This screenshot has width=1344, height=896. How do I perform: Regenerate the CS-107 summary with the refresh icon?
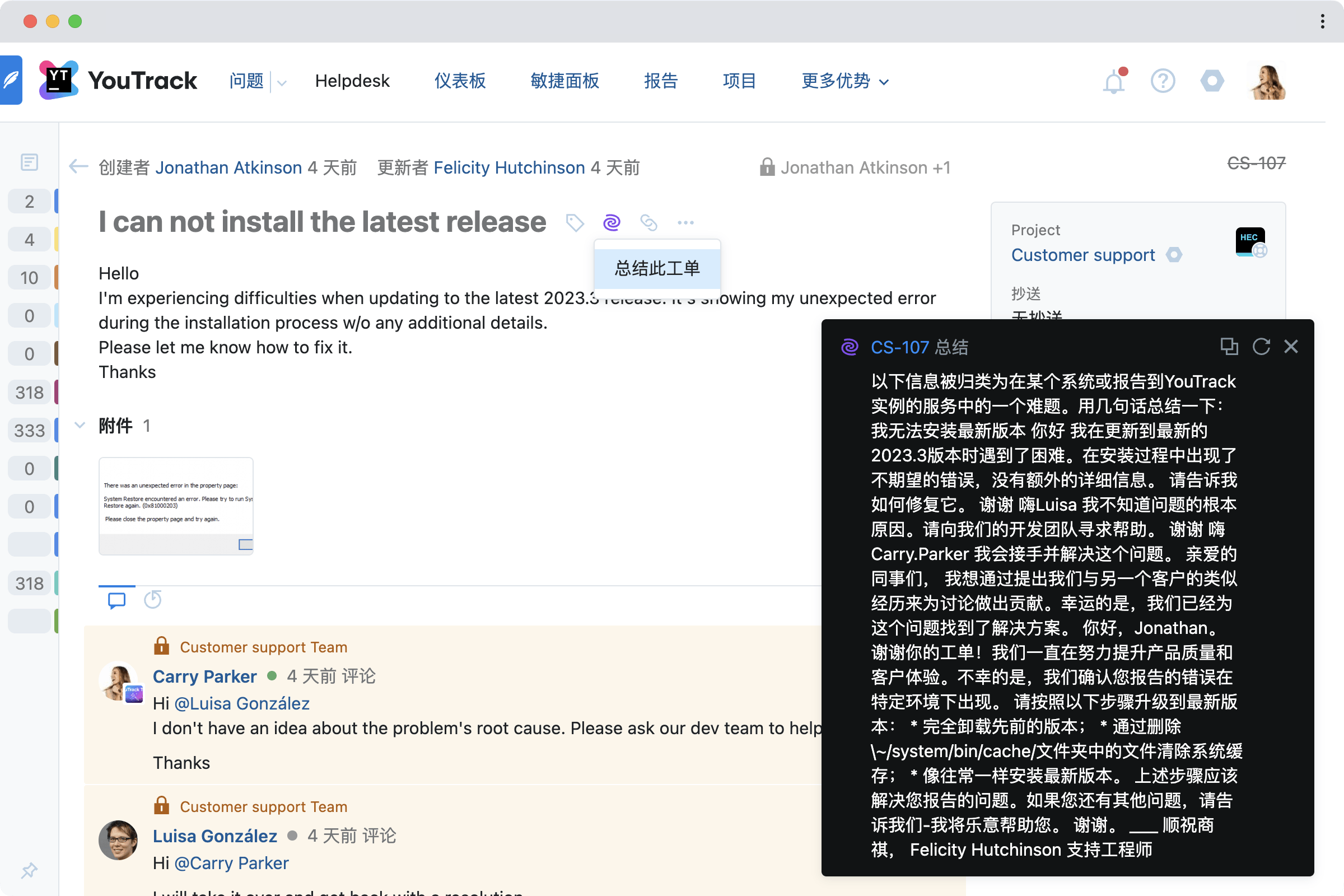(x=1261, y=346)
